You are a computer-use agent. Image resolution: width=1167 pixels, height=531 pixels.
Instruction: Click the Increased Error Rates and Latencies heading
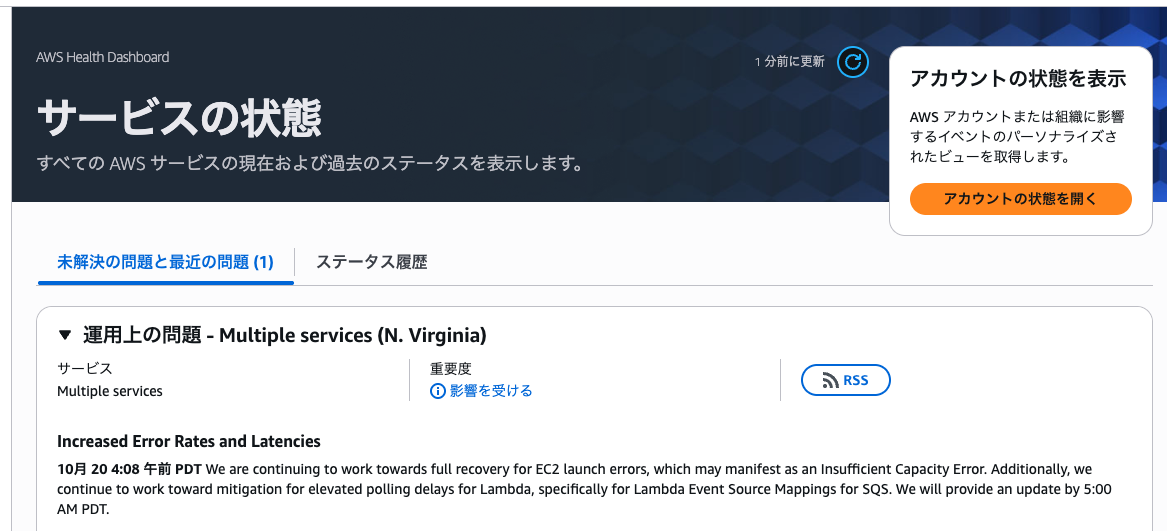189,441
